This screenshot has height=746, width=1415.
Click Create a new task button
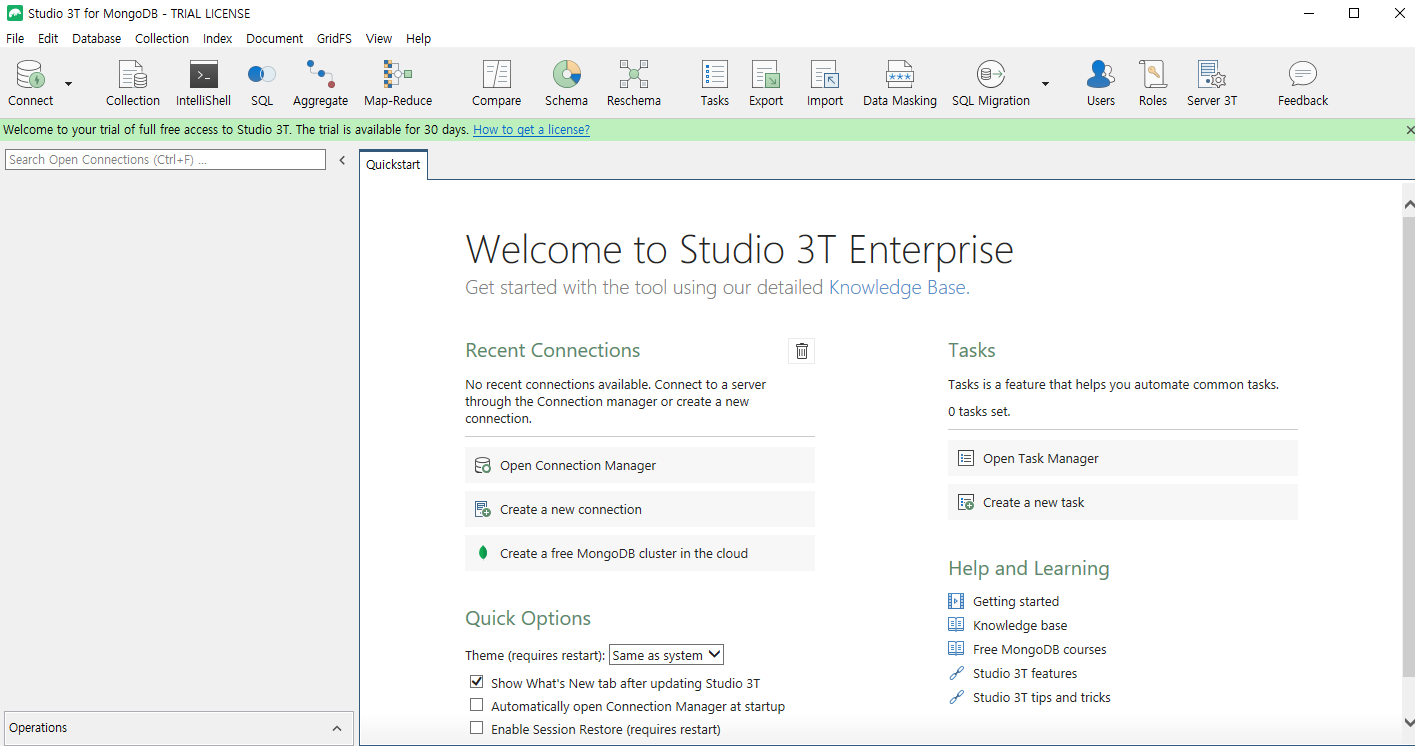click(1123, 502)
